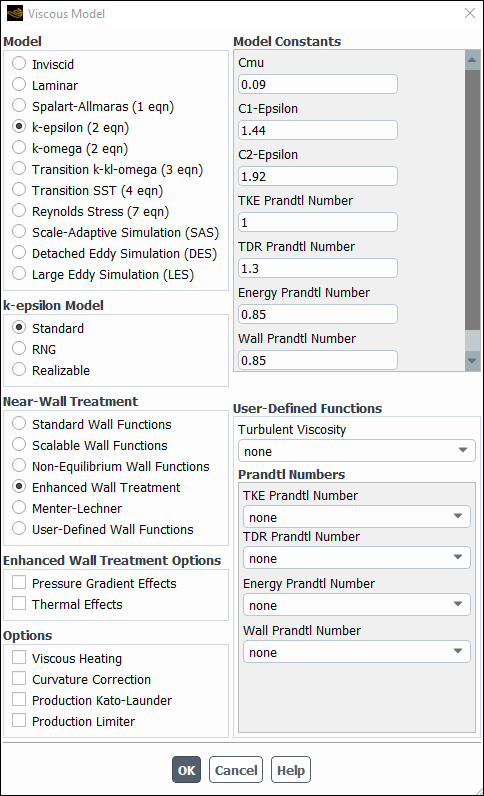The height and width of the screenshot is (796, 484).
Task: Choose Transition k-kl-omega (3 eqn)
Action: (x=19, y=169)
